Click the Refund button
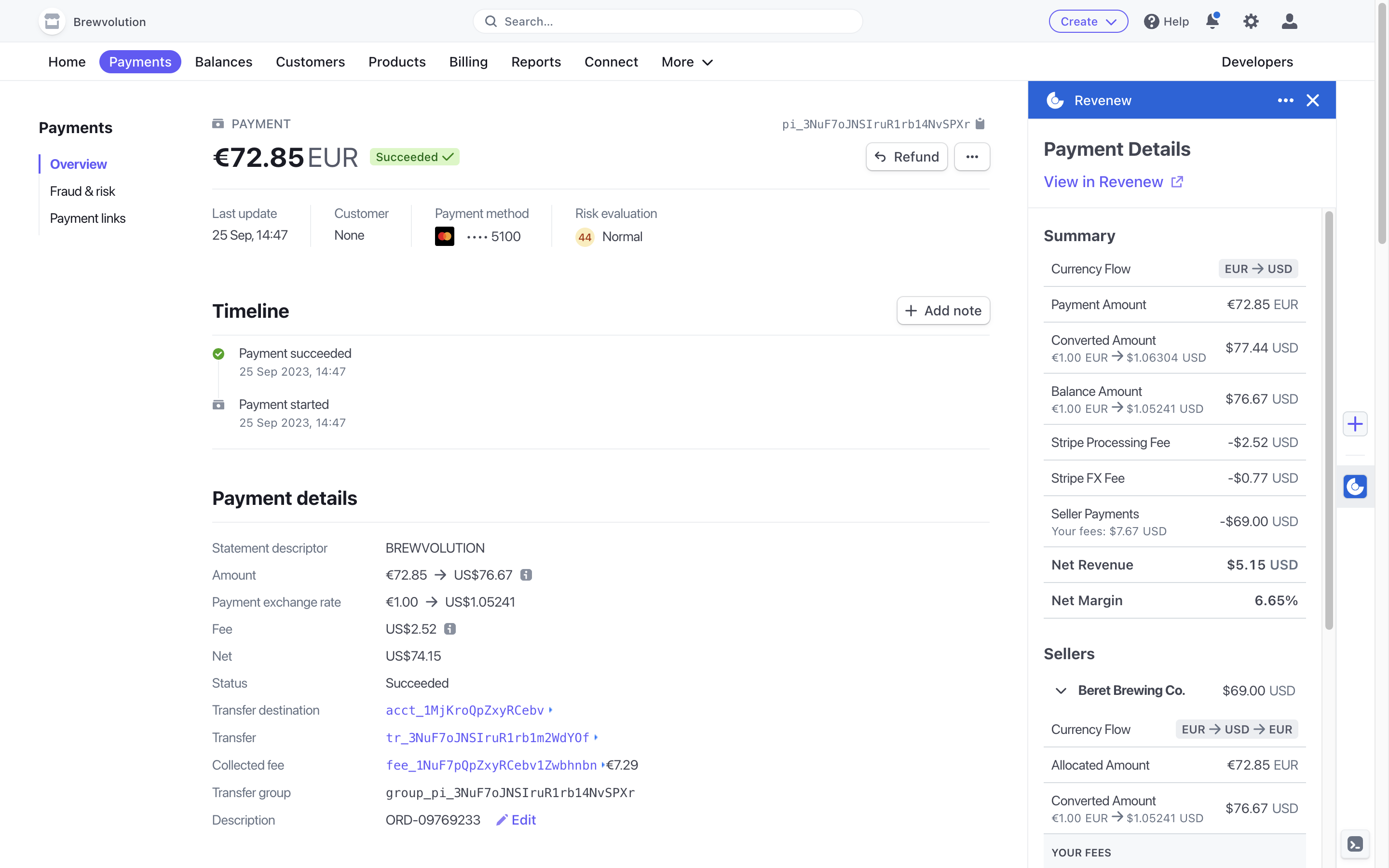Viewport: 1389px width, 868px height. point(906,156)
